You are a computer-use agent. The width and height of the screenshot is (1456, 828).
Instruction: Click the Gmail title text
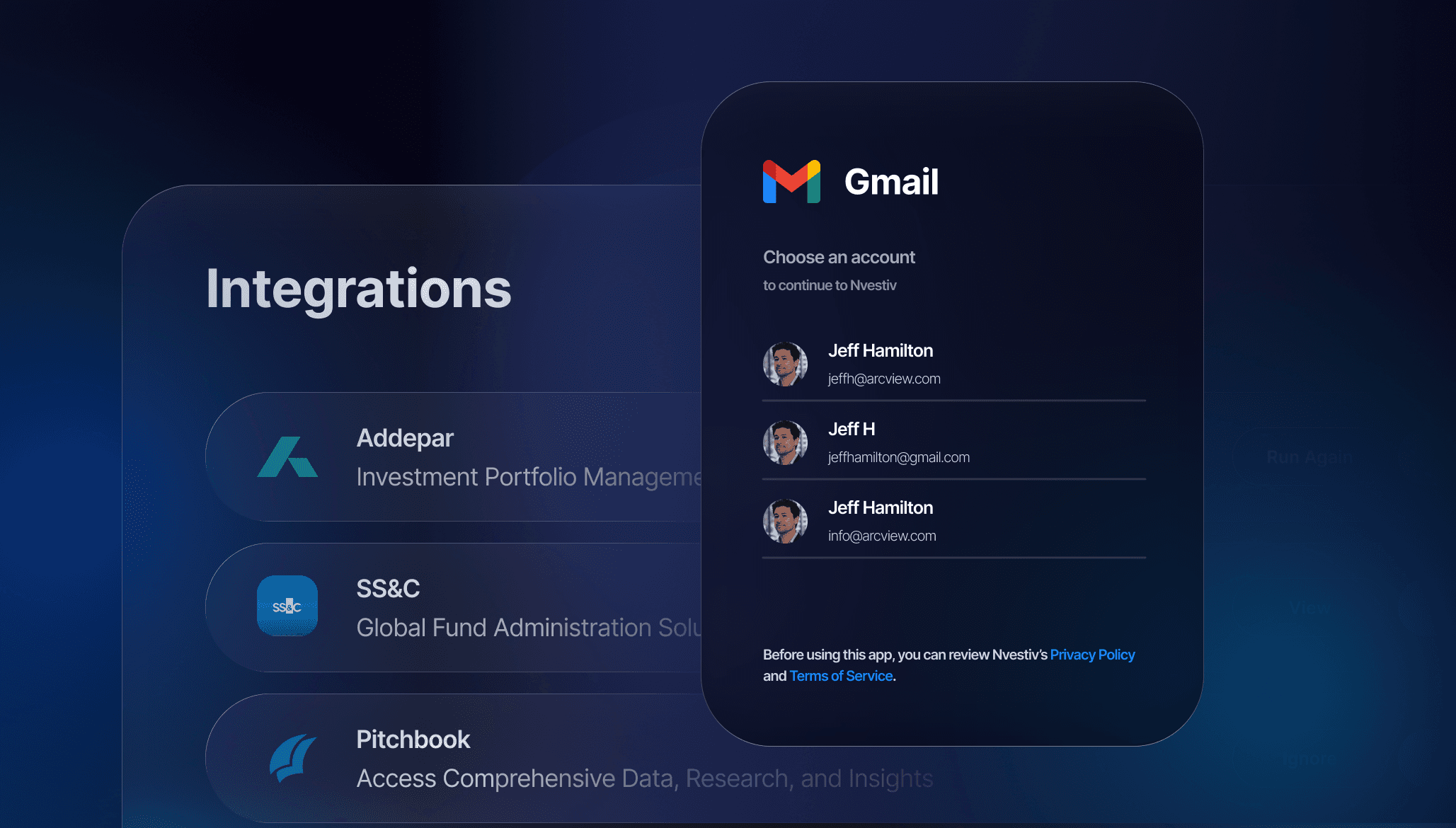tap(891, 182)
